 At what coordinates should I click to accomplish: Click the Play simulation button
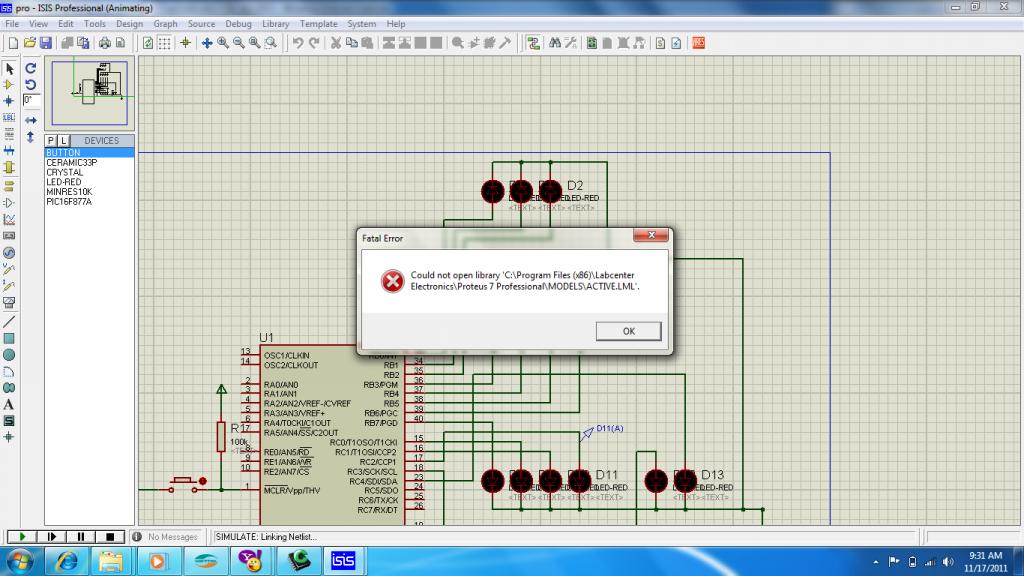tap(22, 537)
